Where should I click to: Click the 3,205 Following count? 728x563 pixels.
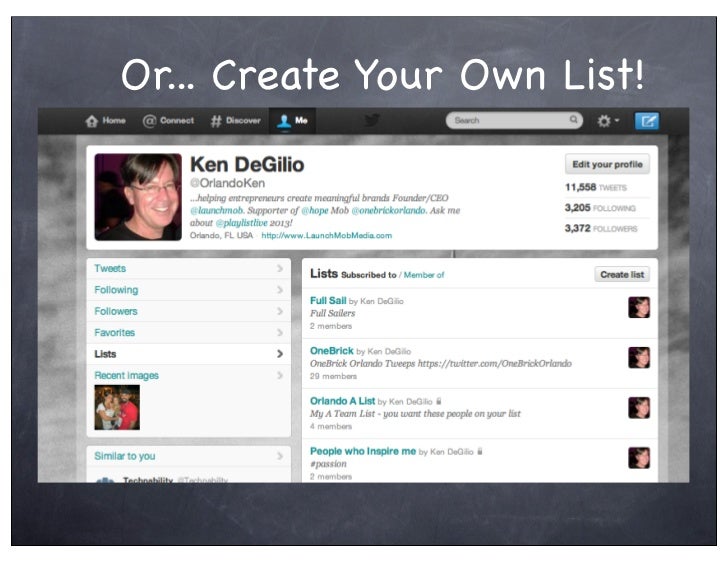pos(600,208)
